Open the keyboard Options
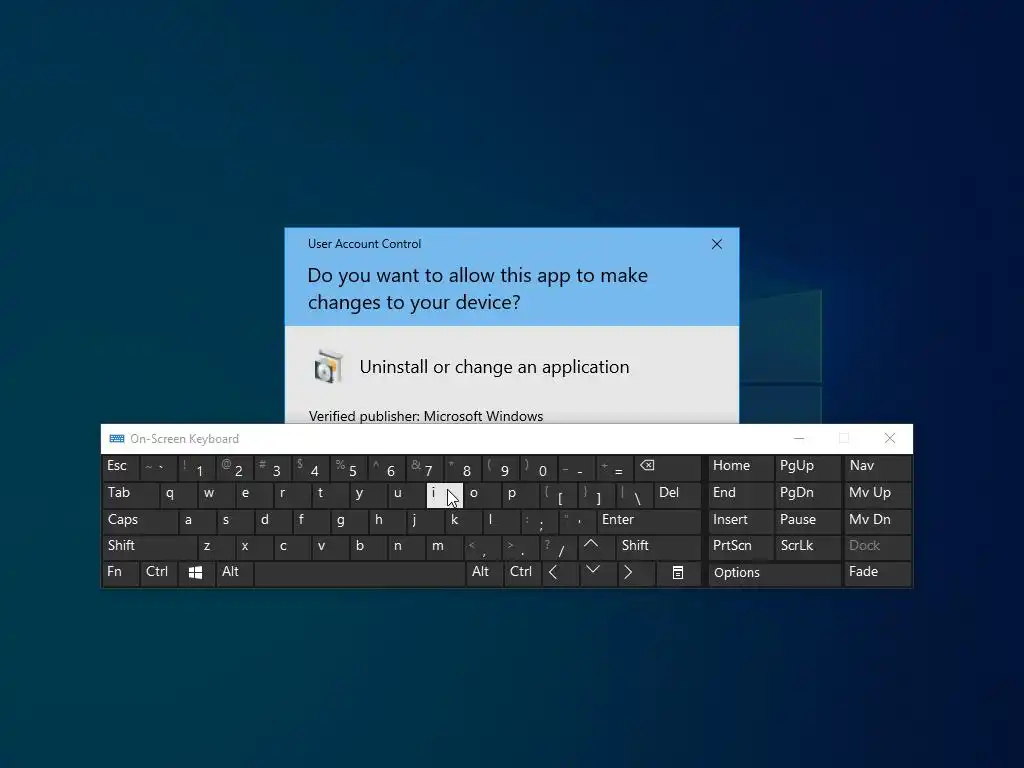This screenshot has width=1024, height=768. 775,573
